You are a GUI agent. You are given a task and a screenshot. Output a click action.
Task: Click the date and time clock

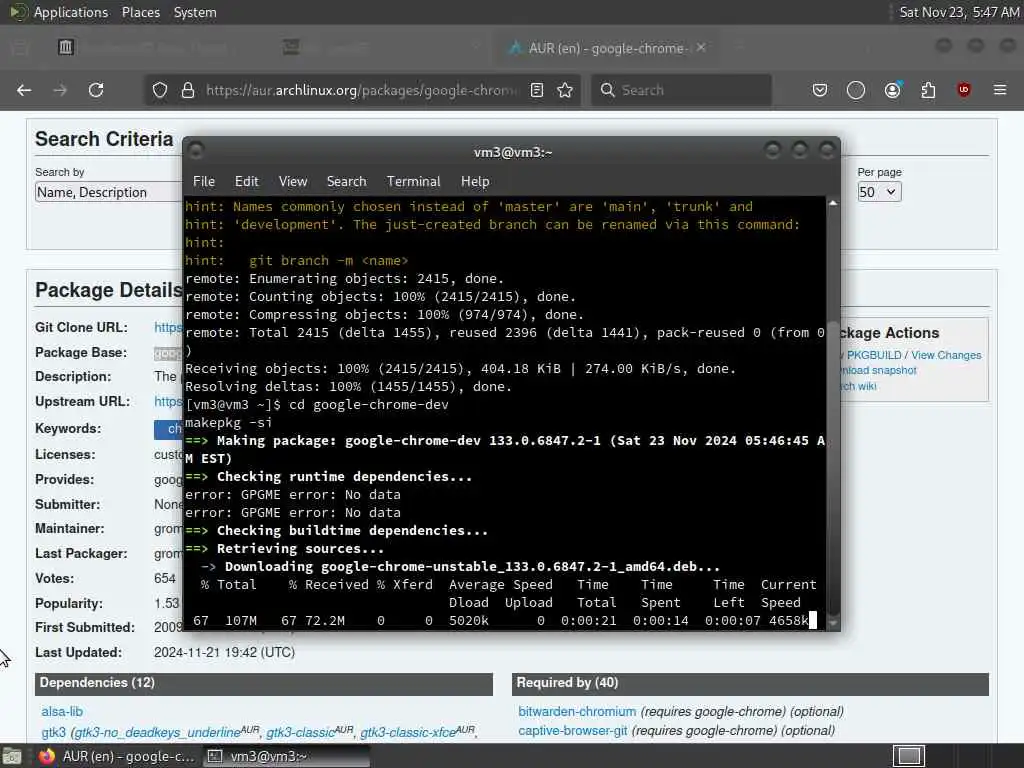959,12
